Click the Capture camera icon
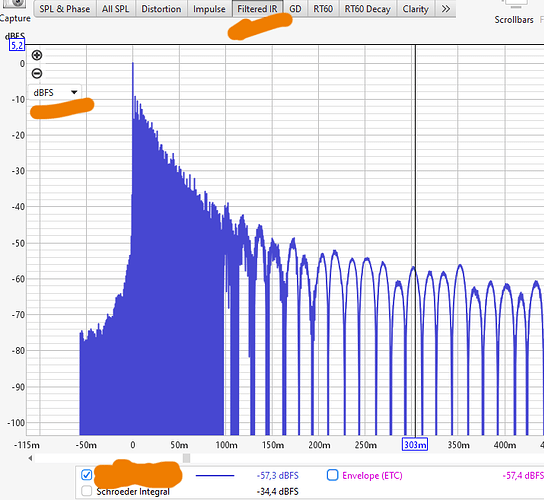The width and height of the screenshot is (544, 500). click(x=15, y=3)
